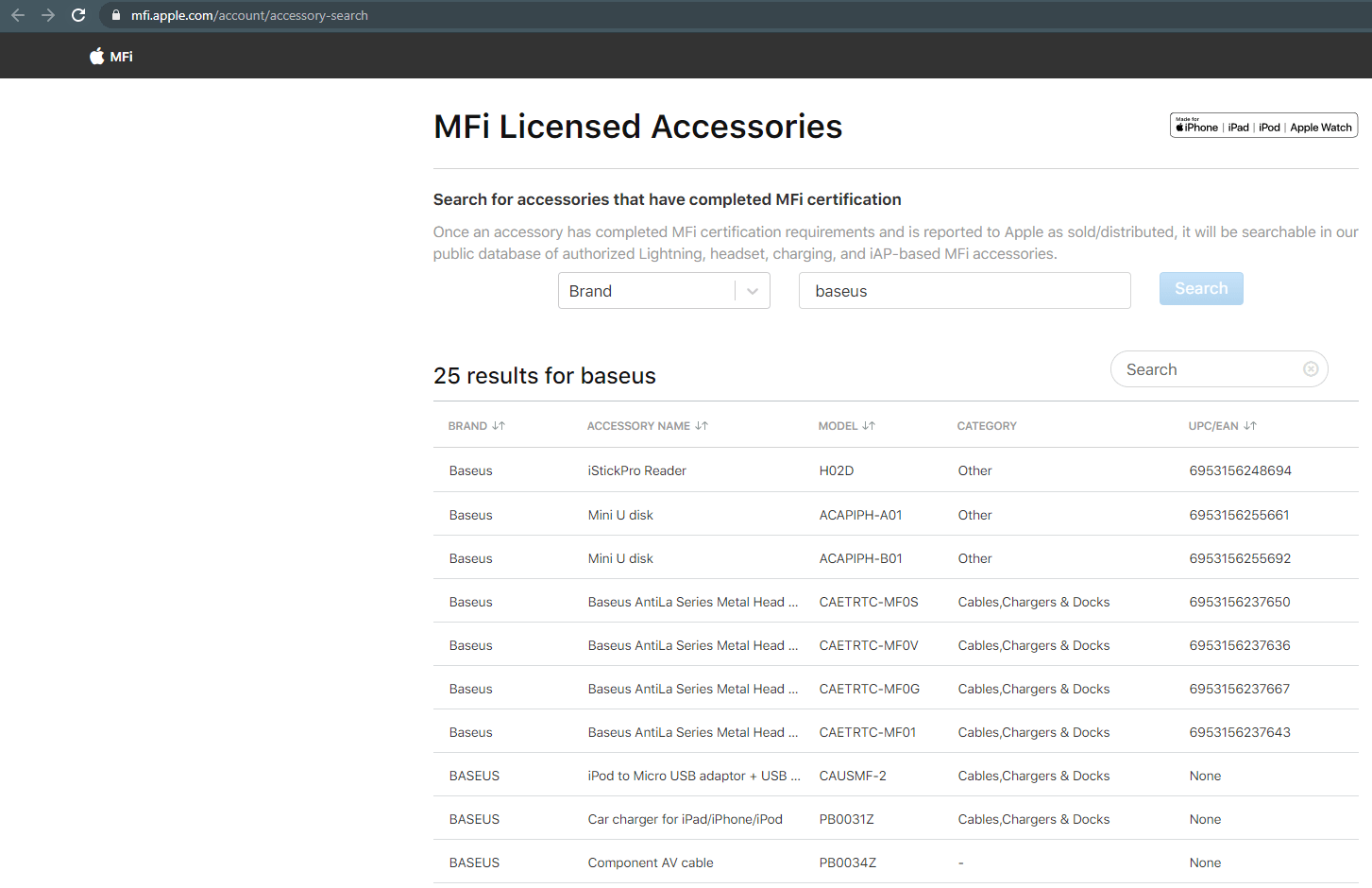
Task: Click model CAETRTC-MF0S
Action: pyautogui.click(x=869, y=602)
